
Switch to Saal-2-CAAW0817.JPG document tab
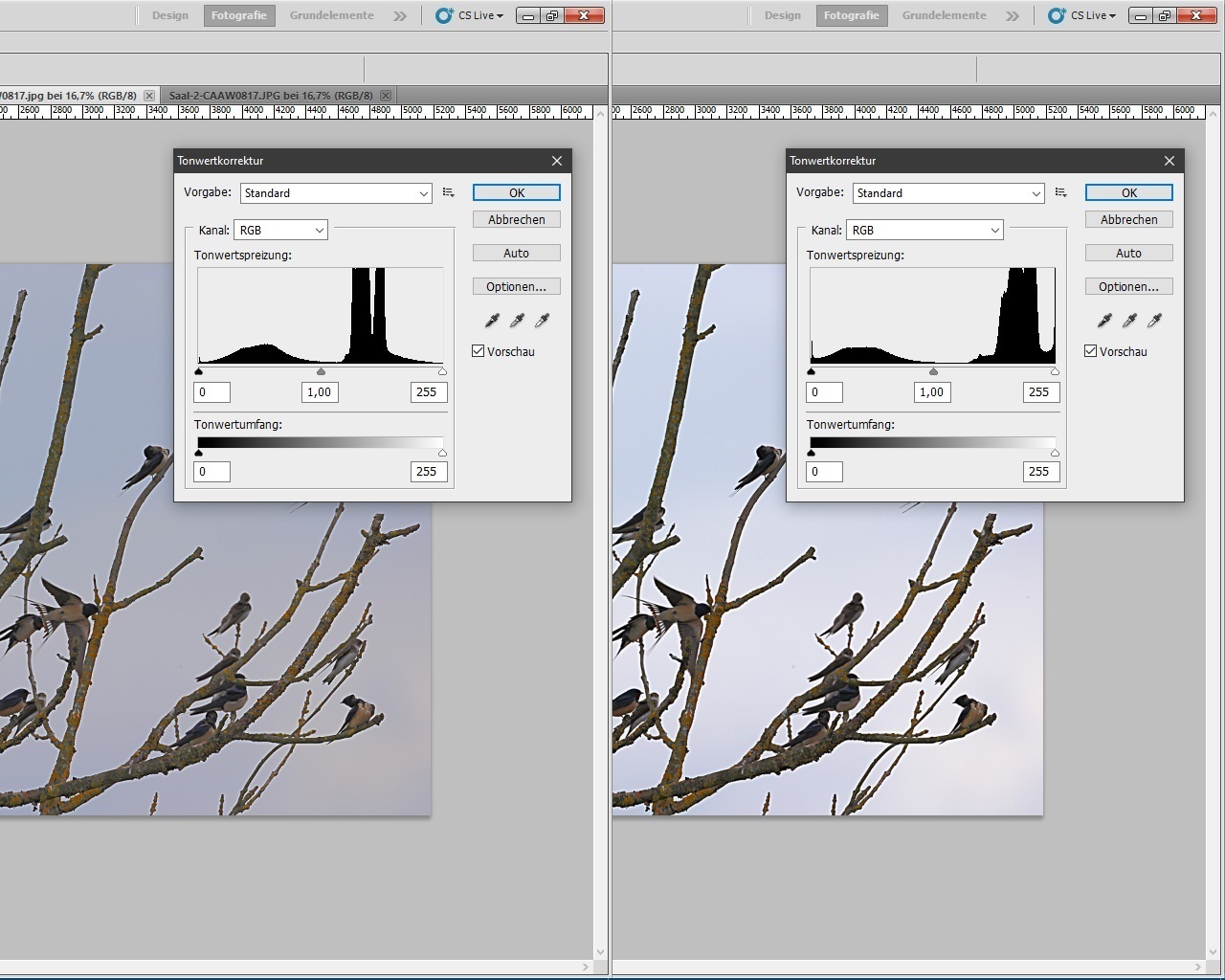click(x=271, y=96)
